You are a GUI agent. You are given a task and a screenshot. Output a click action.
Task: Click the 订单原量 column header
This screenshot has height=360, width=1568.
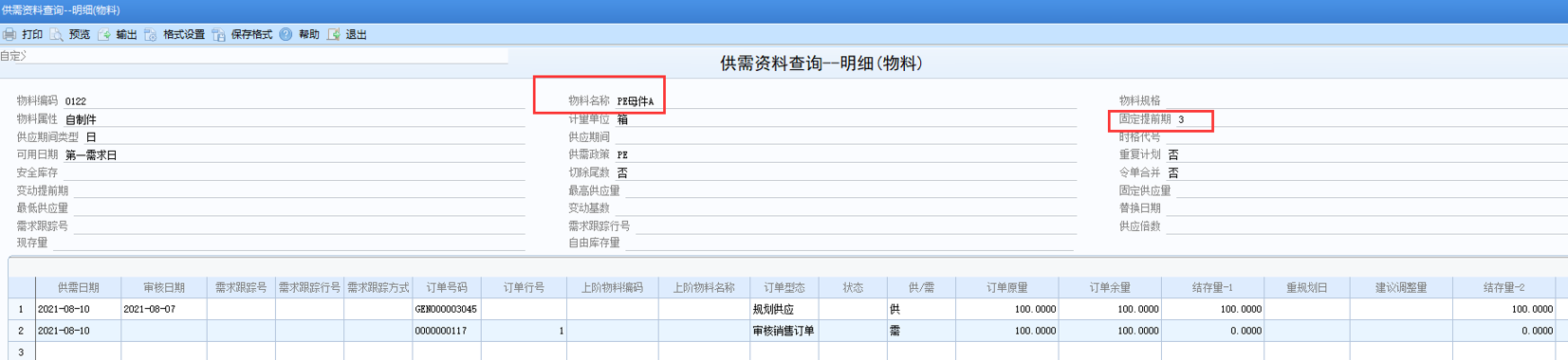tap(1006, 287)
